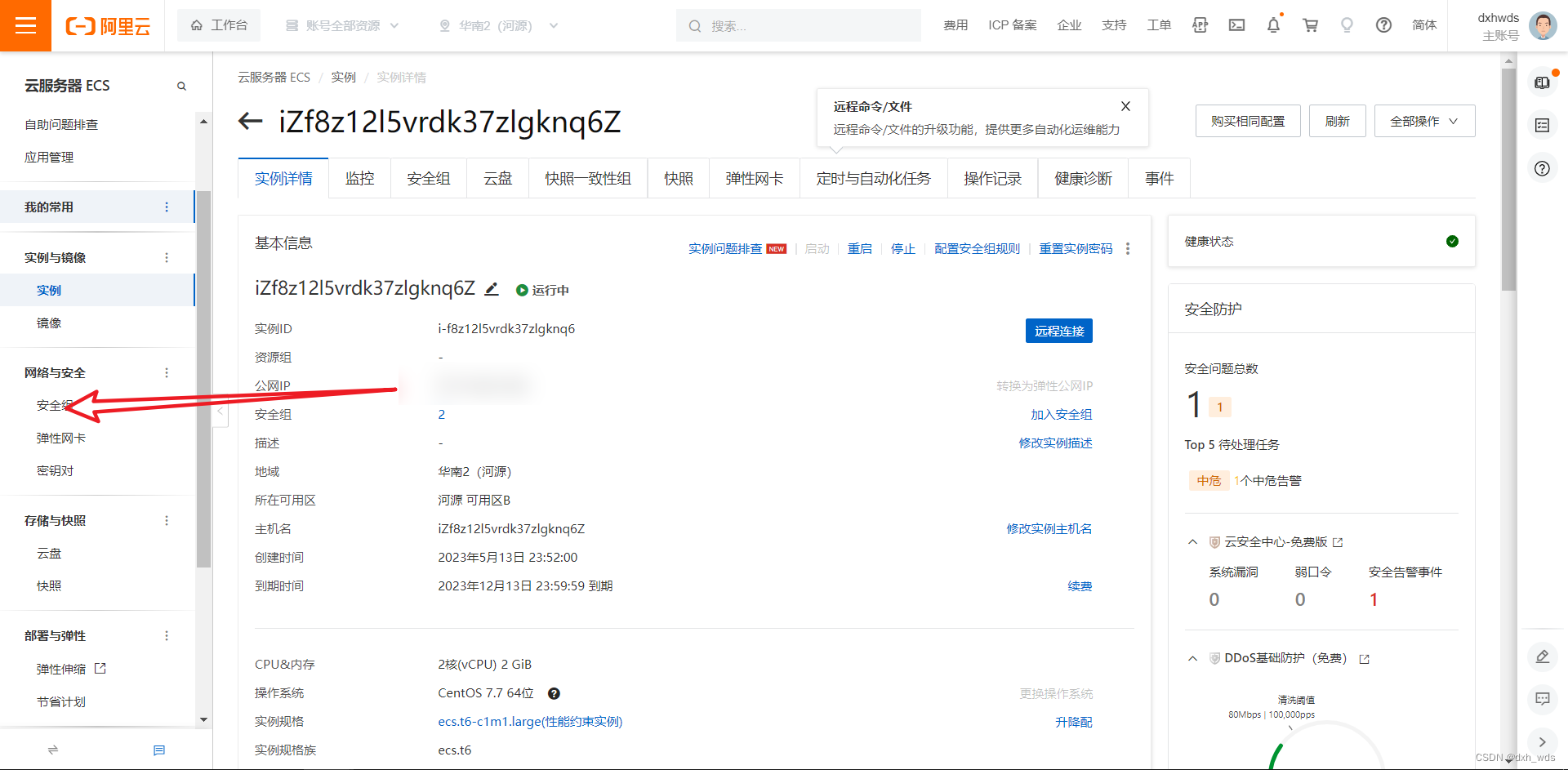Open the 弹性网卡 tab

click(754, 178)
